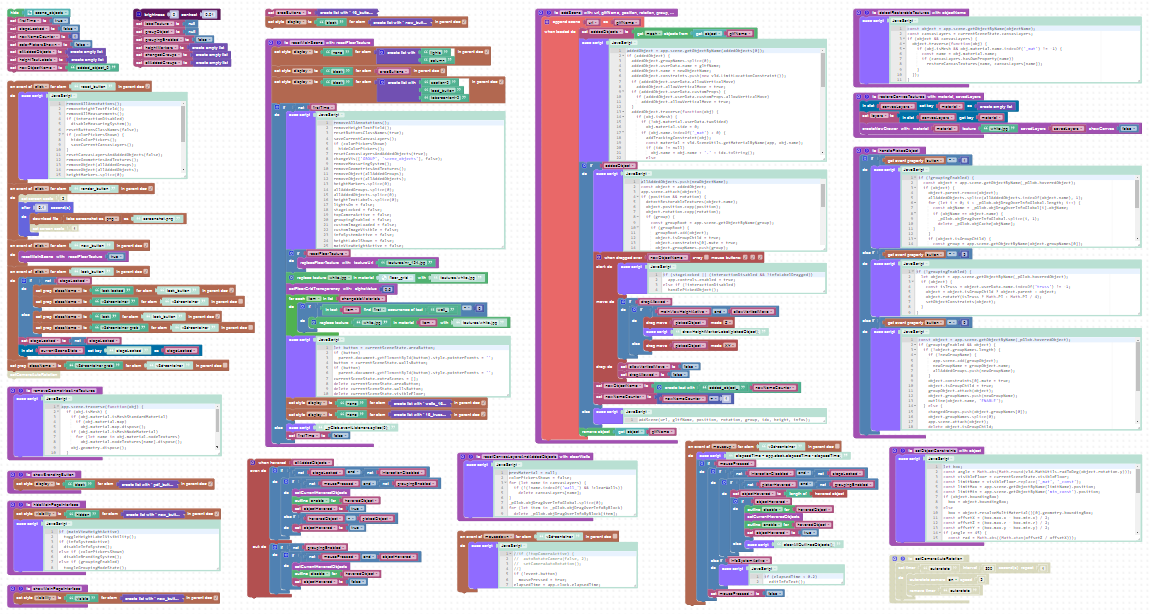Screen dimensions: 1149x614
Task: Open gear on 'when hovered allAddedObjects' block
Action: pyautogui.click(x=253, y=462)
